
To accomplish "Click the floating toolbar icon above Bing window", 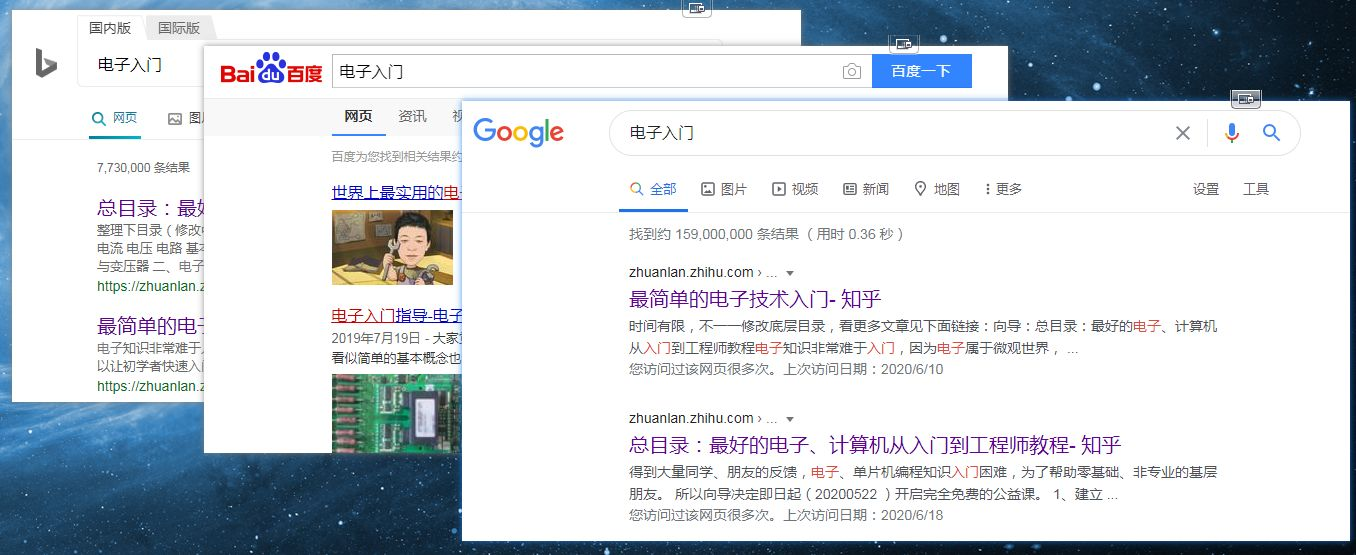I will [697, 8].
